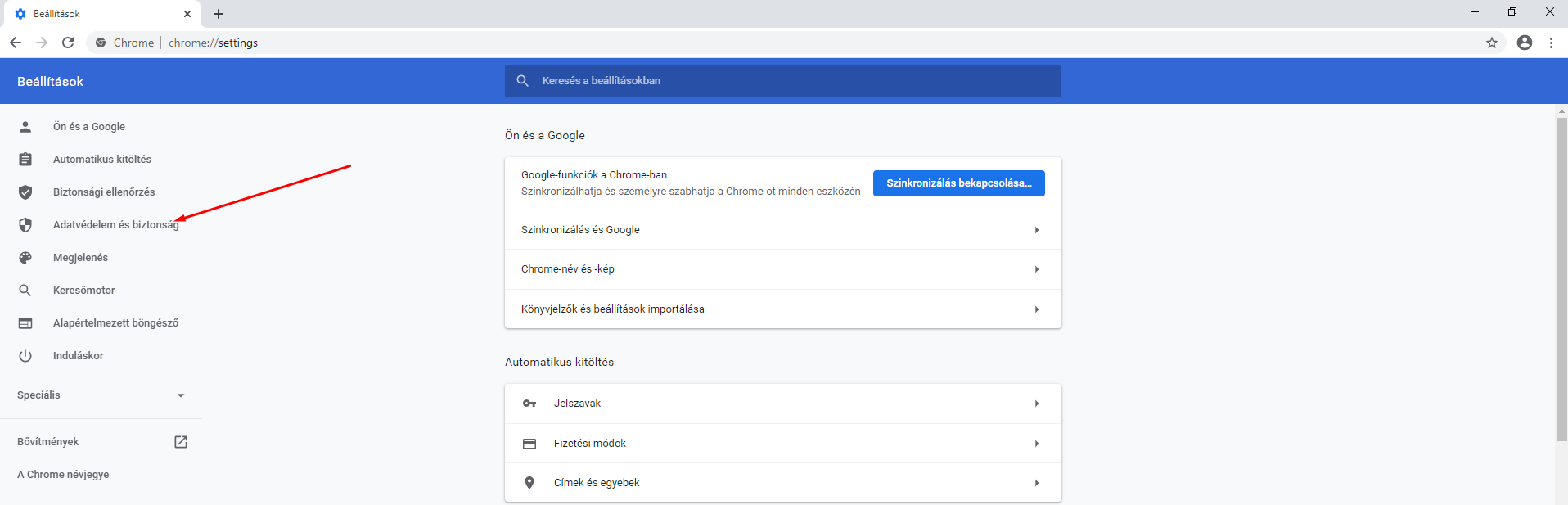Open new tab with plus icon
The height and width of the screenshot is (505, 1568).
click(219, 14)
